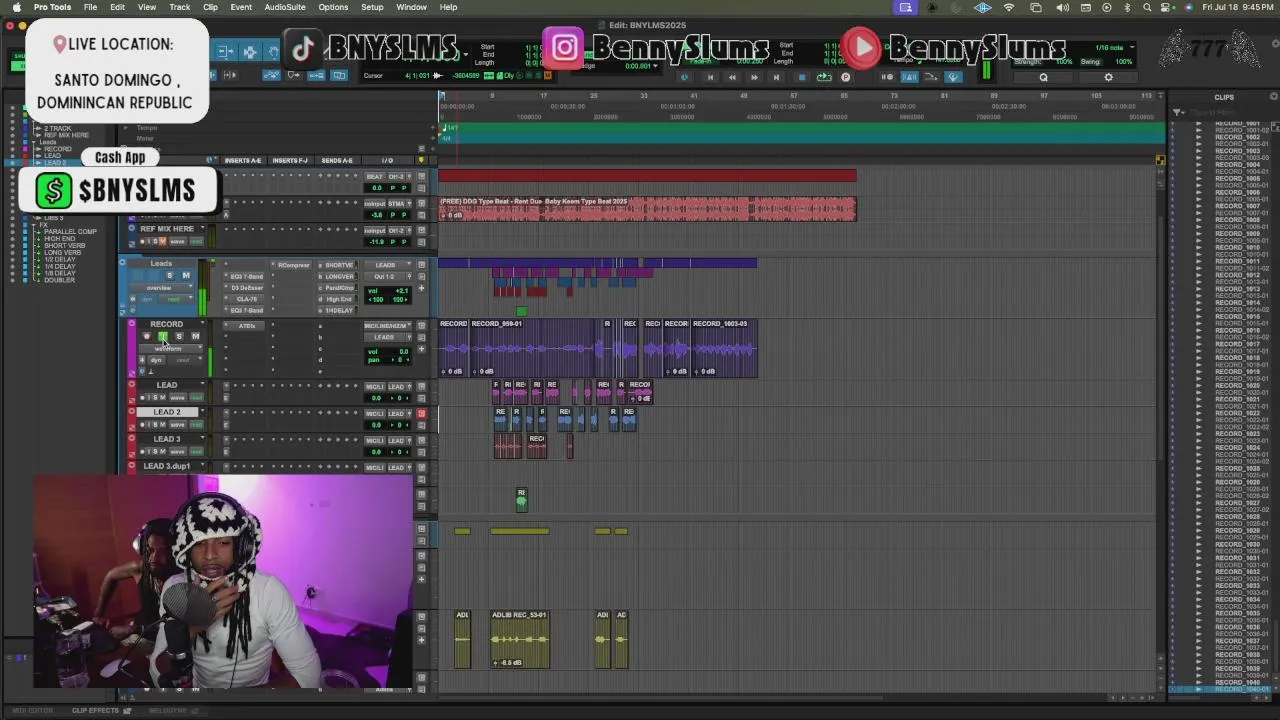Open the High End send on Leads track
1280x720 pixels.
(337, 299)
